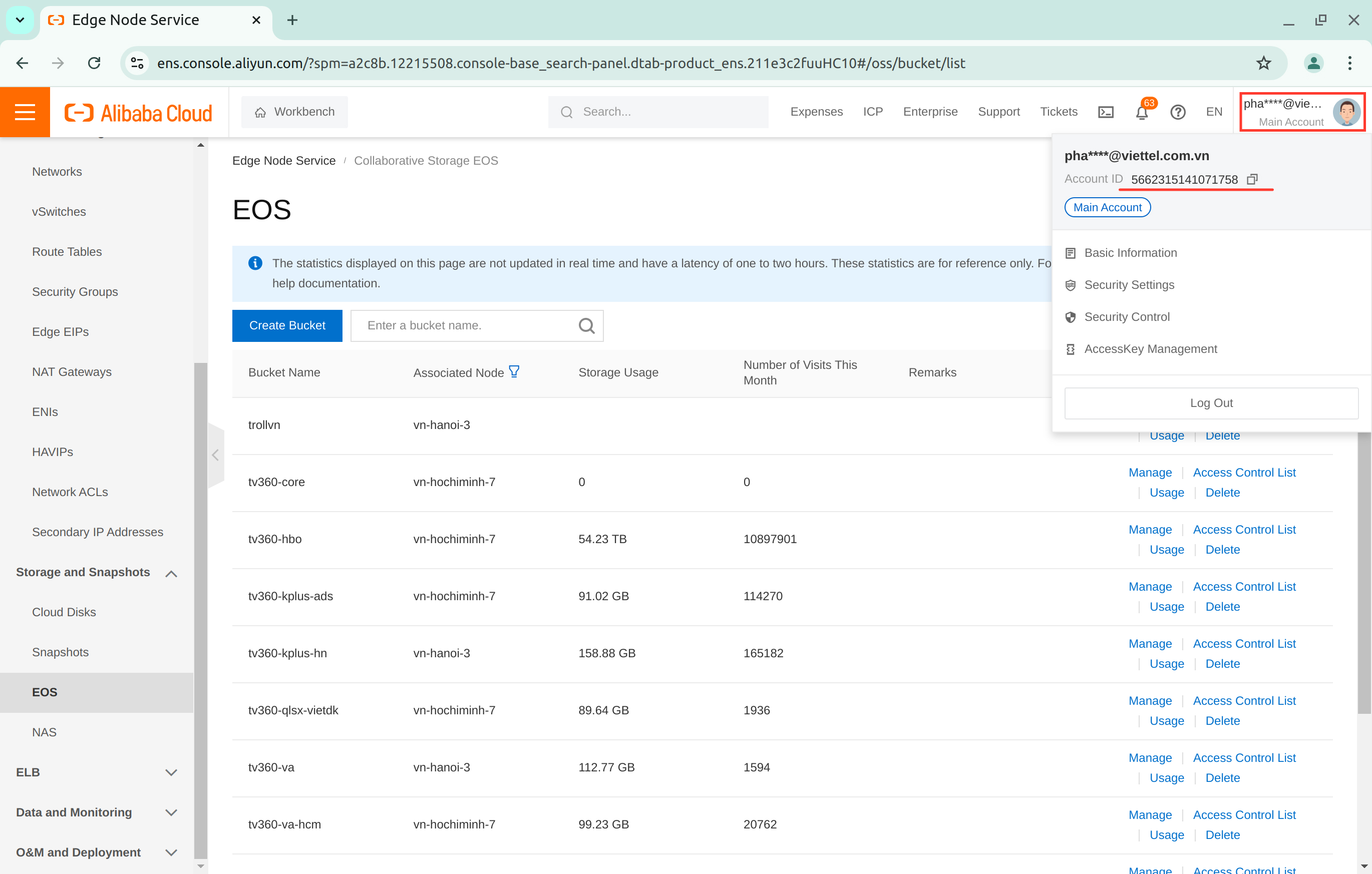
Task: Manage the tv360-qlsx-vietdk bucket
Action: coord(1150,700)
